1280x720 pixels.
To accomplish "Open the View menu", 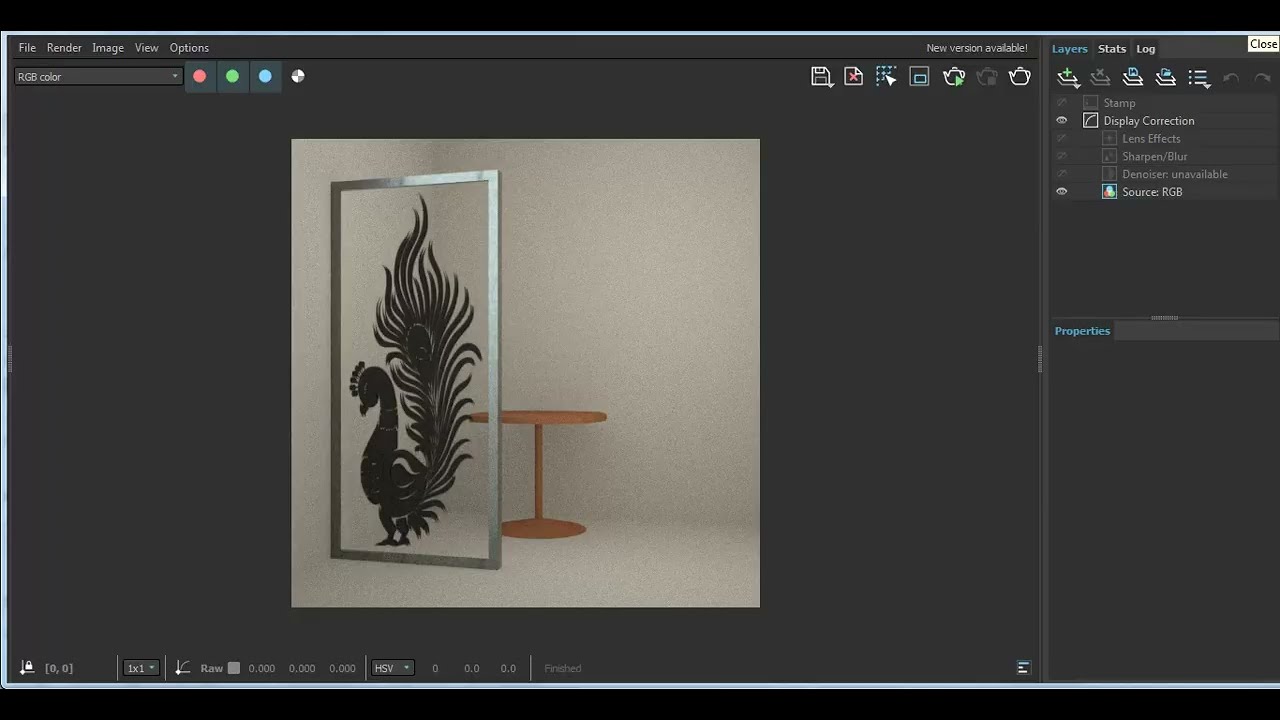I will coord(147,48).
